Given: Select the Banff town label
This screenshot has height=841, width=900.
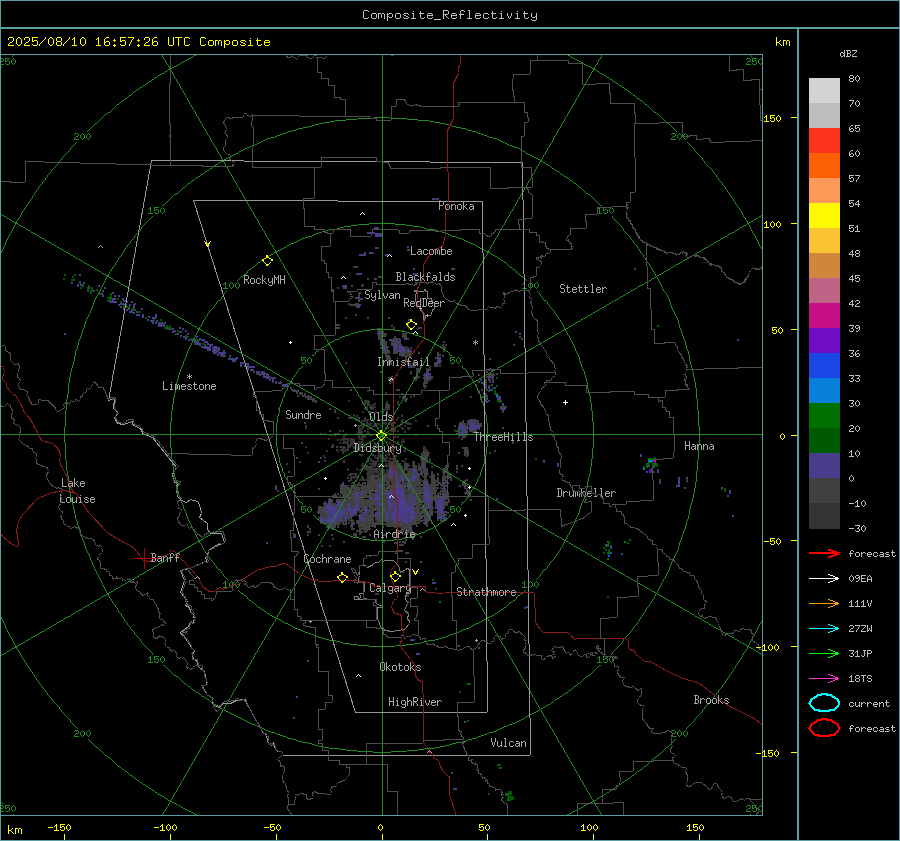Looking at the screenshot, I should pos(165,557).
